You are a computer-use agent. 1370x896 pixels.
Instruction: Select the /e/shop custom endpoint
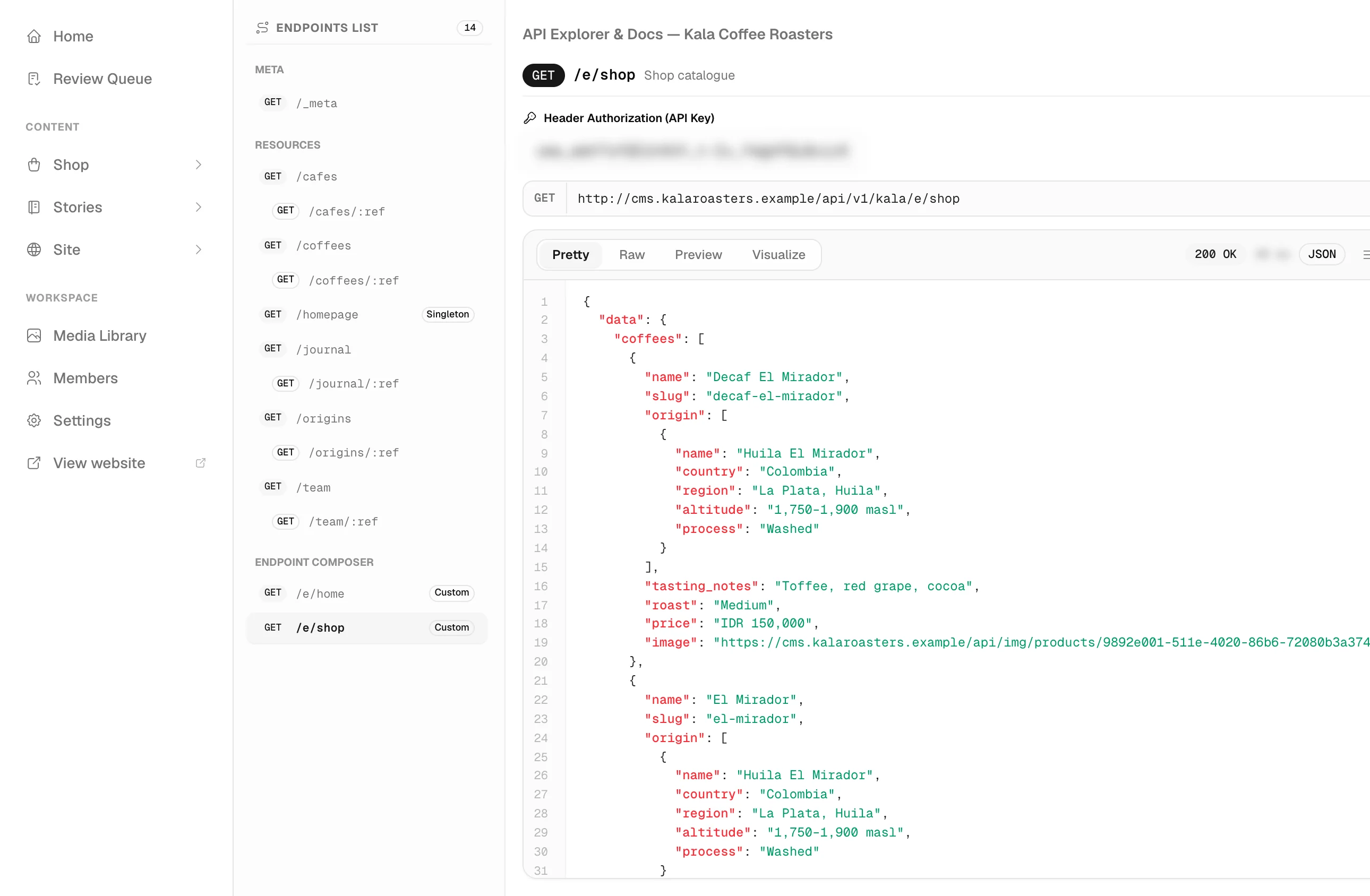(x=367, y=628)
